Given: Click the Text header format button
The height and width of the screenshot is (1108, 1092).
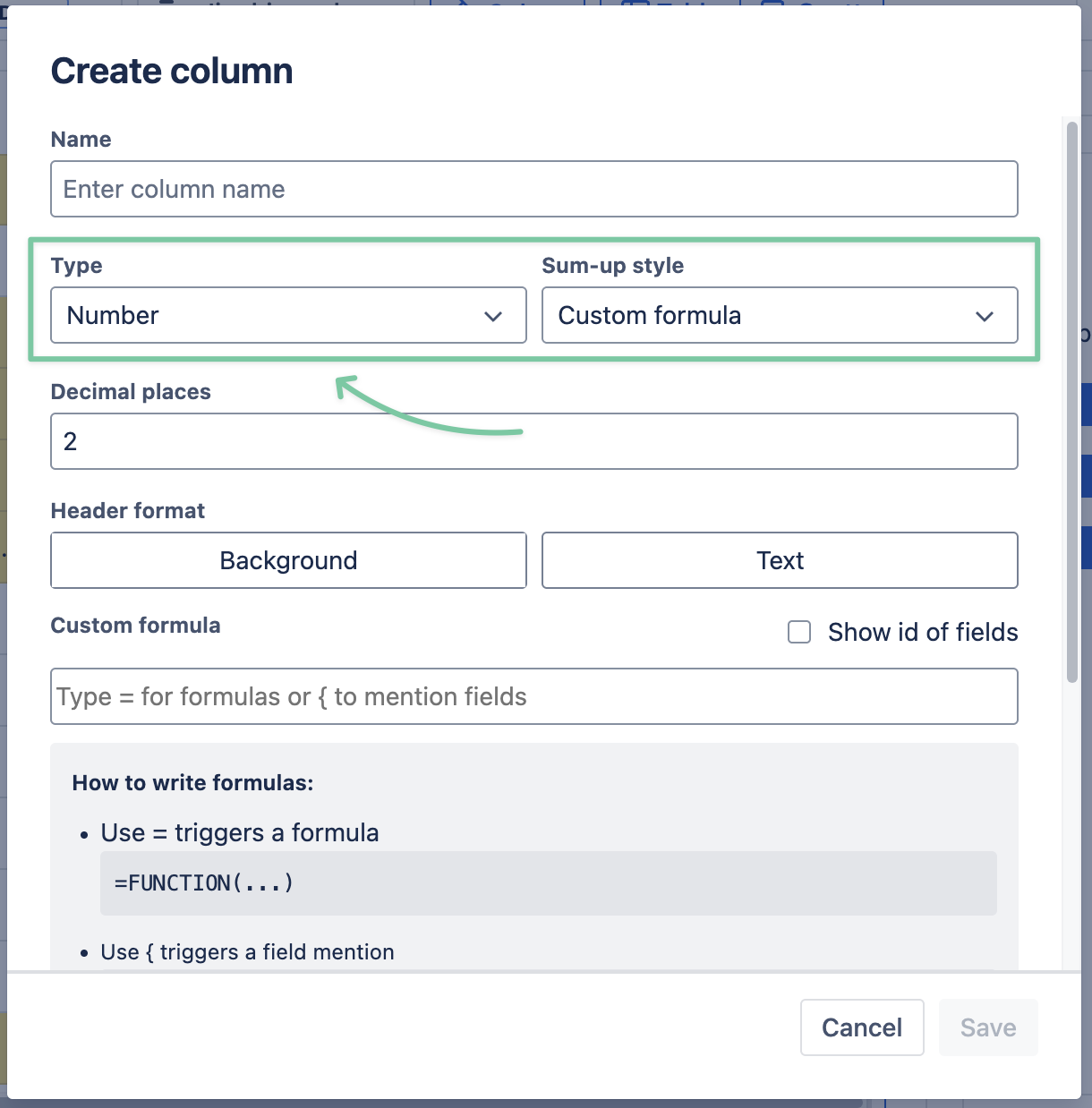Looking at the screenshot, I should coord(780,560).
